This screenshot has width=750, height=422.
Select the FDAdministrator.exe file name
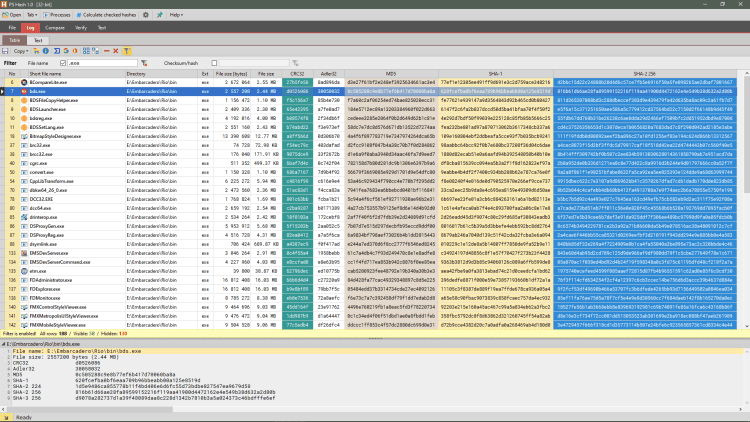51,280
